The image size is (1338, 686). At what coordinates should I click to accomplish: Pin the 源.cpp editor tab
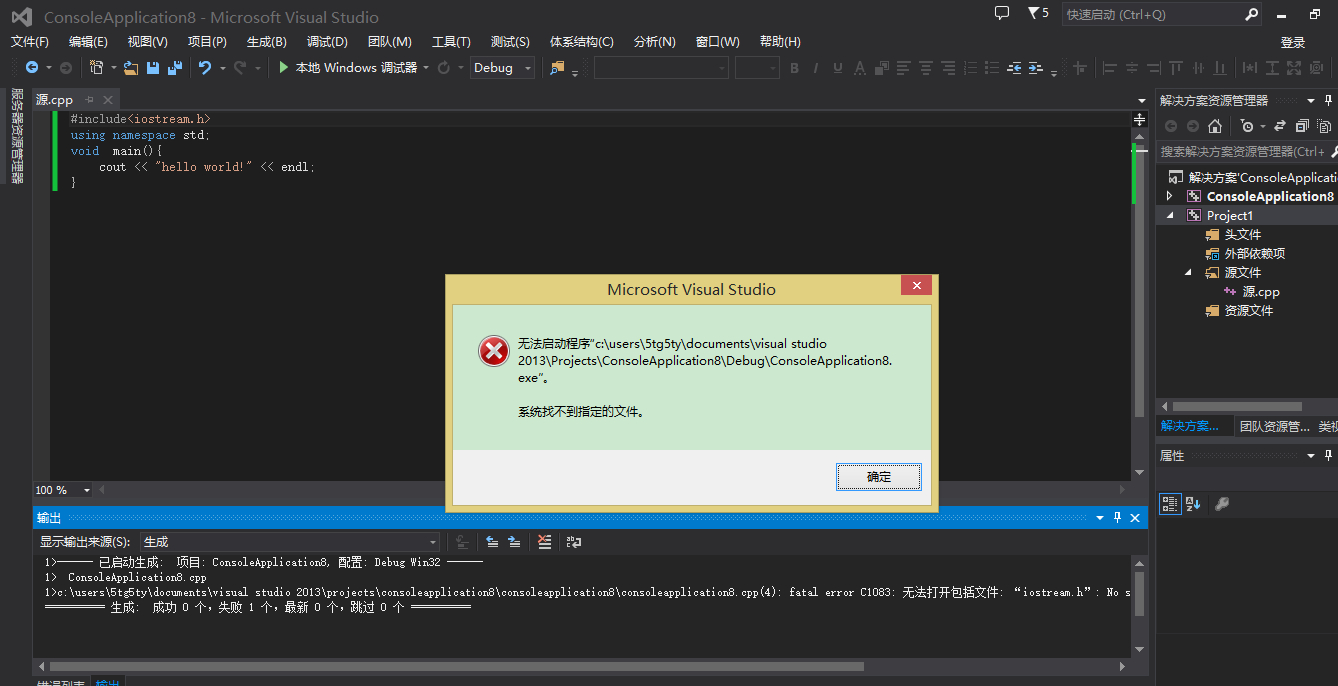coord(90,100)
